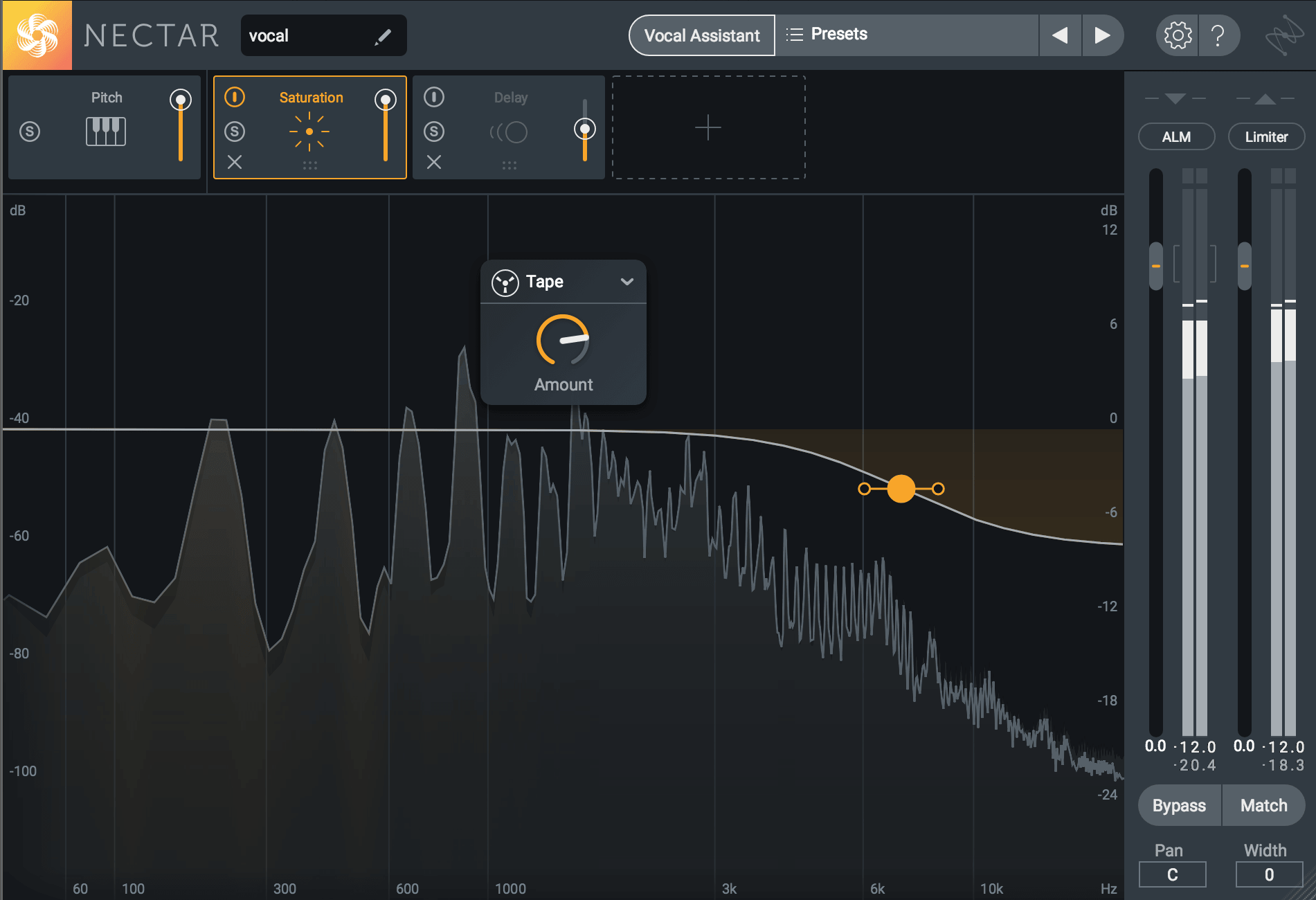Select the Pitch module tab

click(105, 127)
